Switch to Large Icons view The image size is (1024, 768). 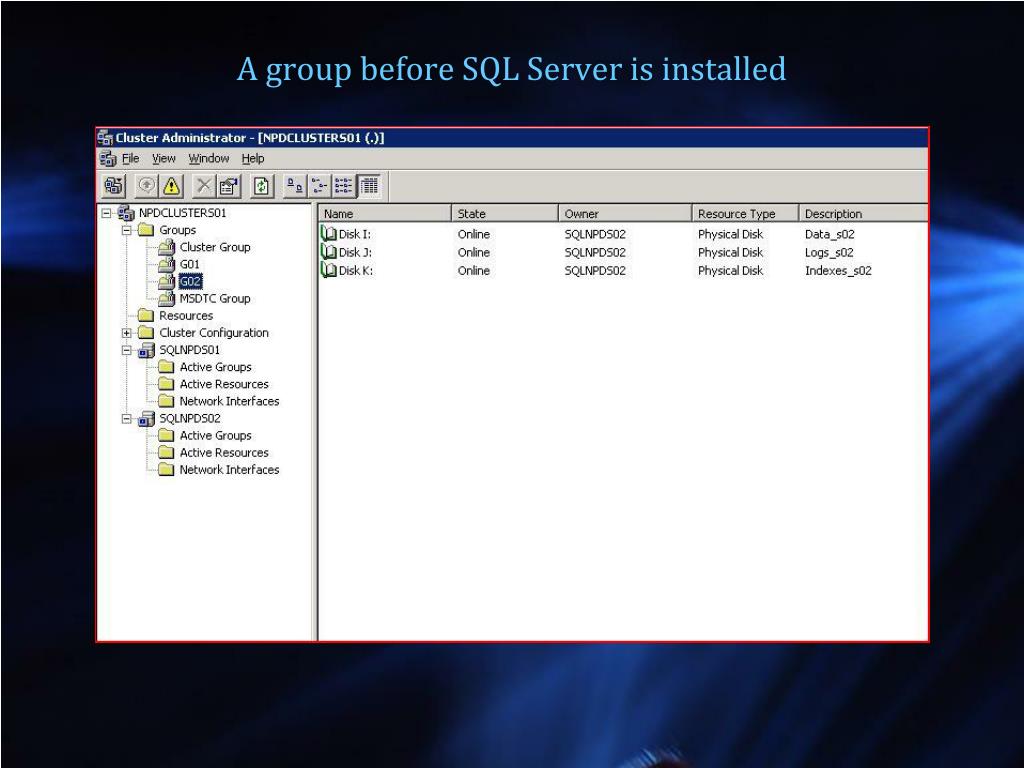(x=295, y=186)
